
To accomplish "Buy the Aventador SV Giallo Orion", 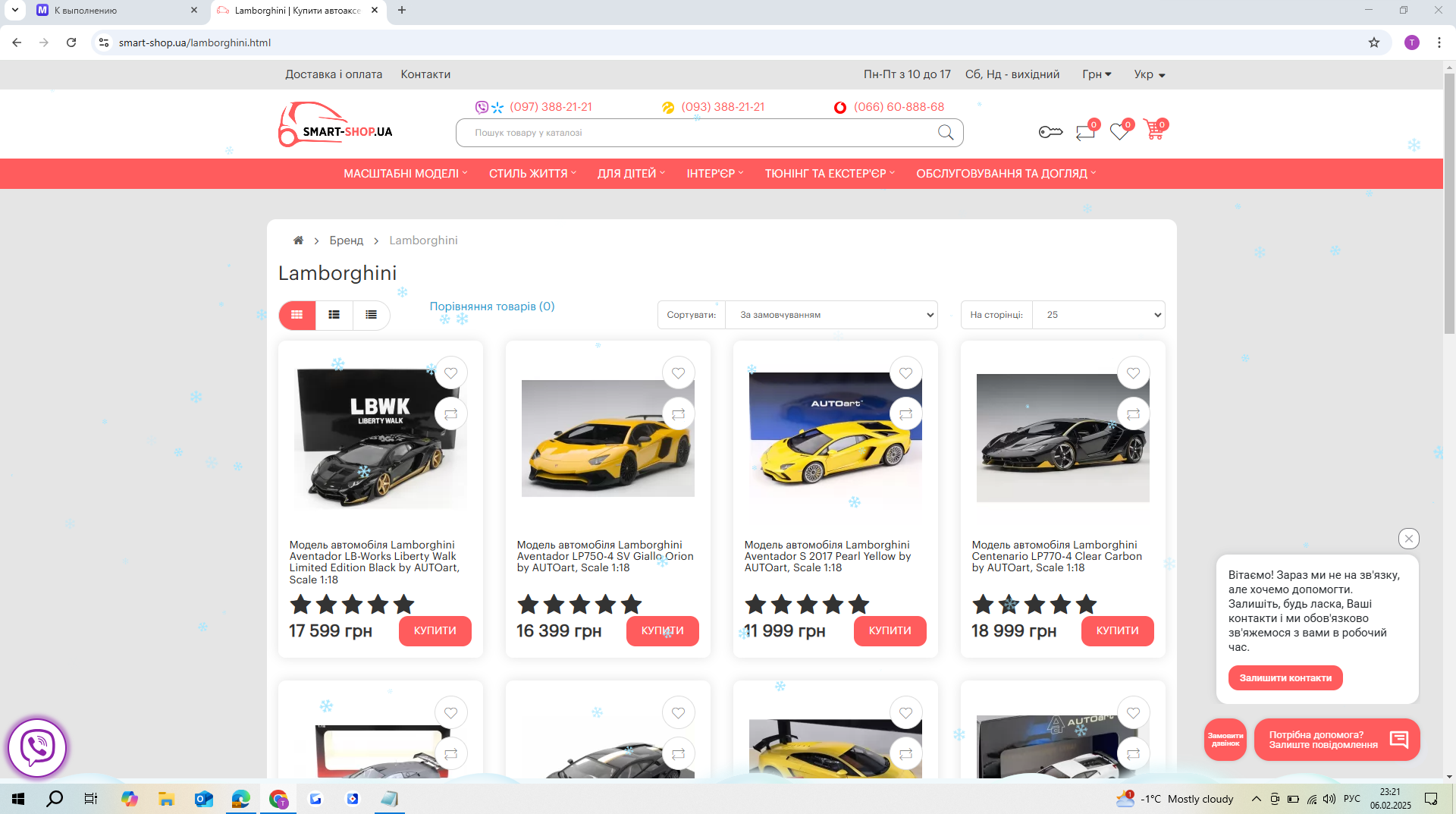I will point(663,631).
